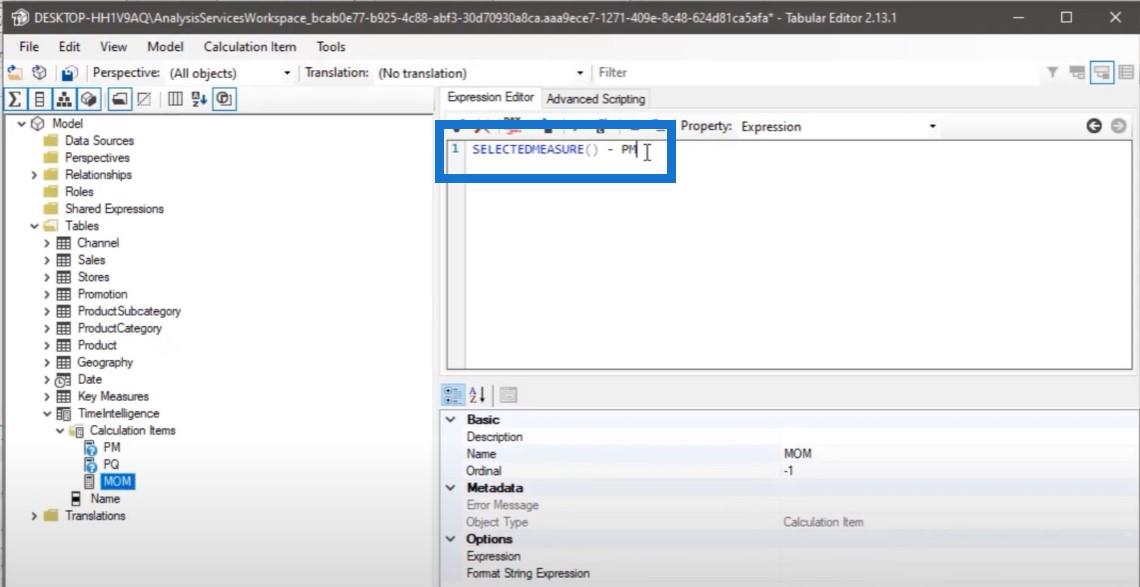Viewport: 1140px width, 587px height.
Task: Select the Date table
Action: point(89,379)
